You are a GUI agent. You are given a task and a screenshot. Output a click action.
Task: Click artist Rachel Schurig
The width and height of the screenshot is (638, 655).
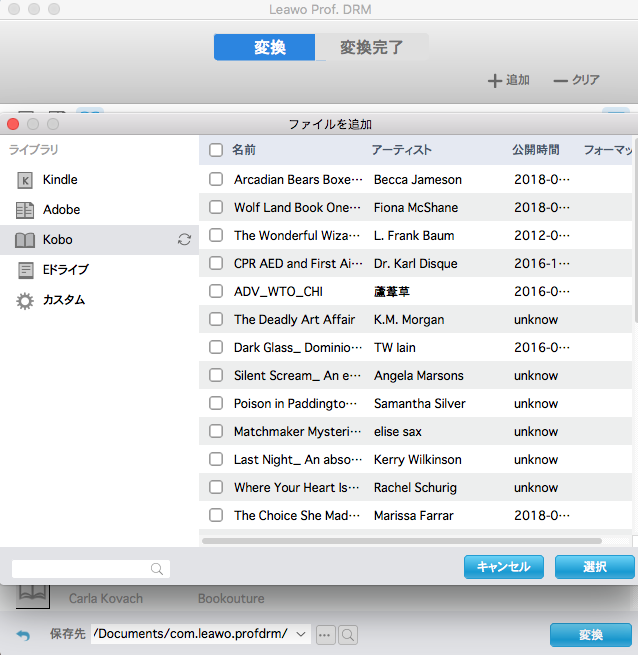415,487
